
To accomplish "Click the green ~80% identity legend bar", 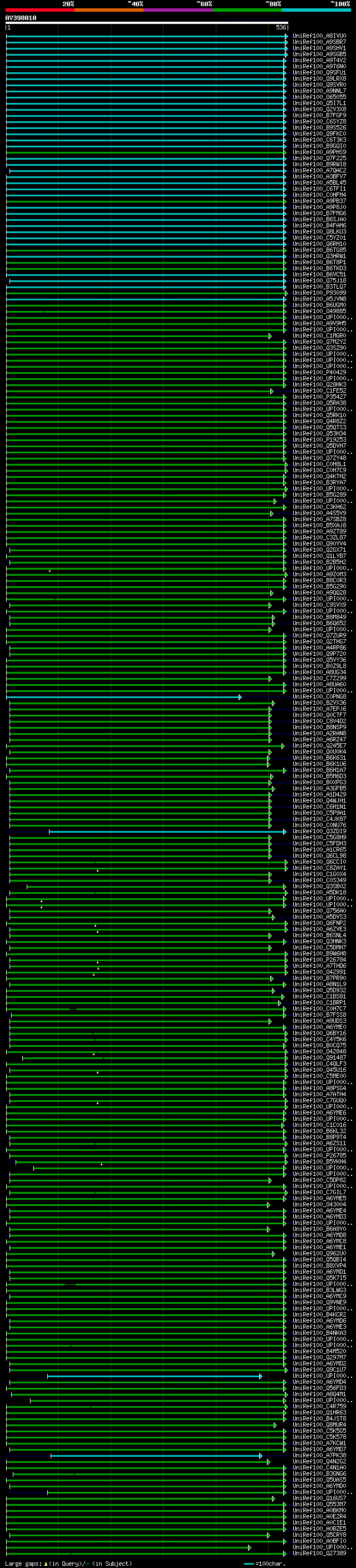I will [x=247, y=10].
